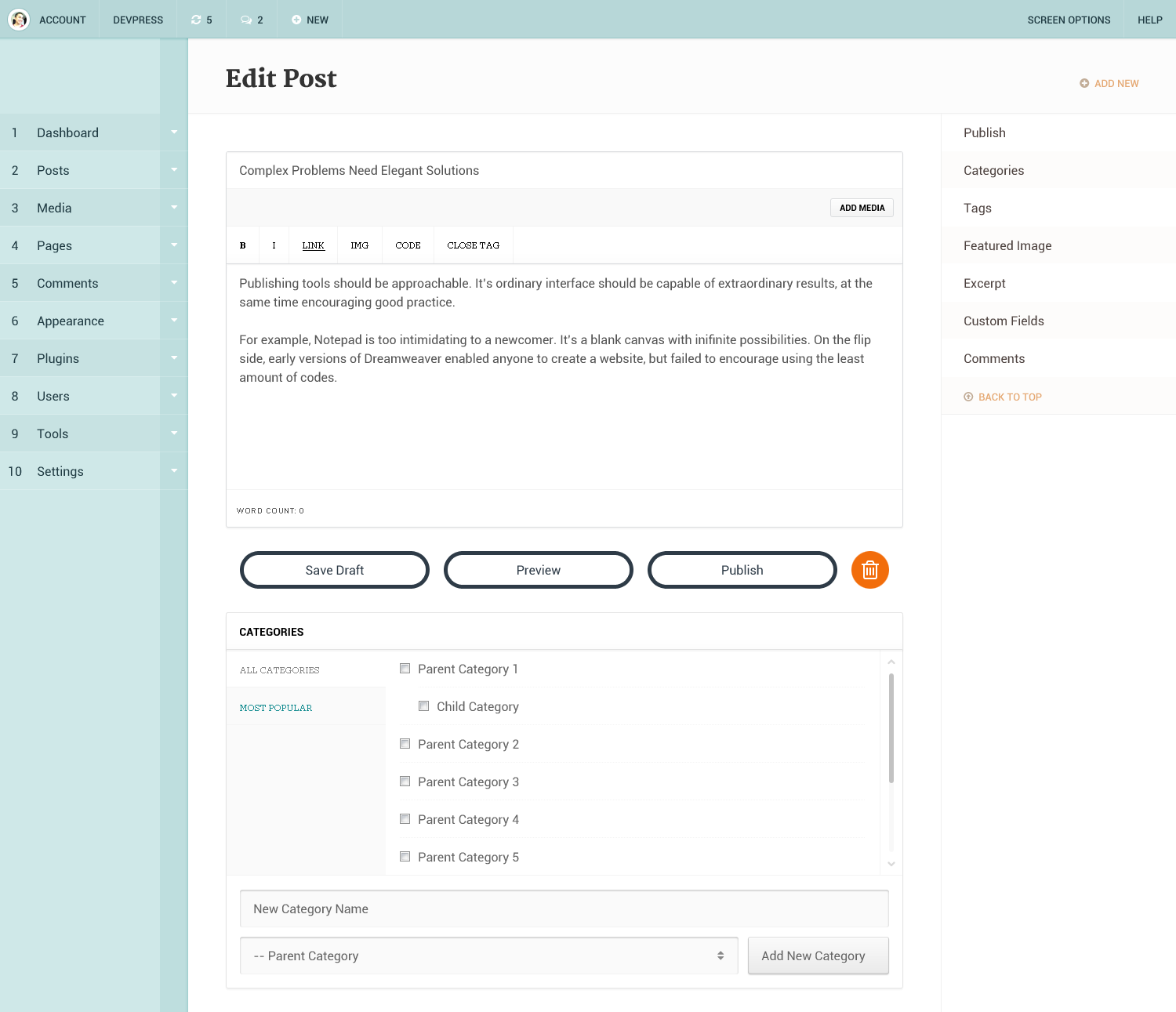
Task: Check the Parent Category 3 checkbox
Action: tap(405, 782)
